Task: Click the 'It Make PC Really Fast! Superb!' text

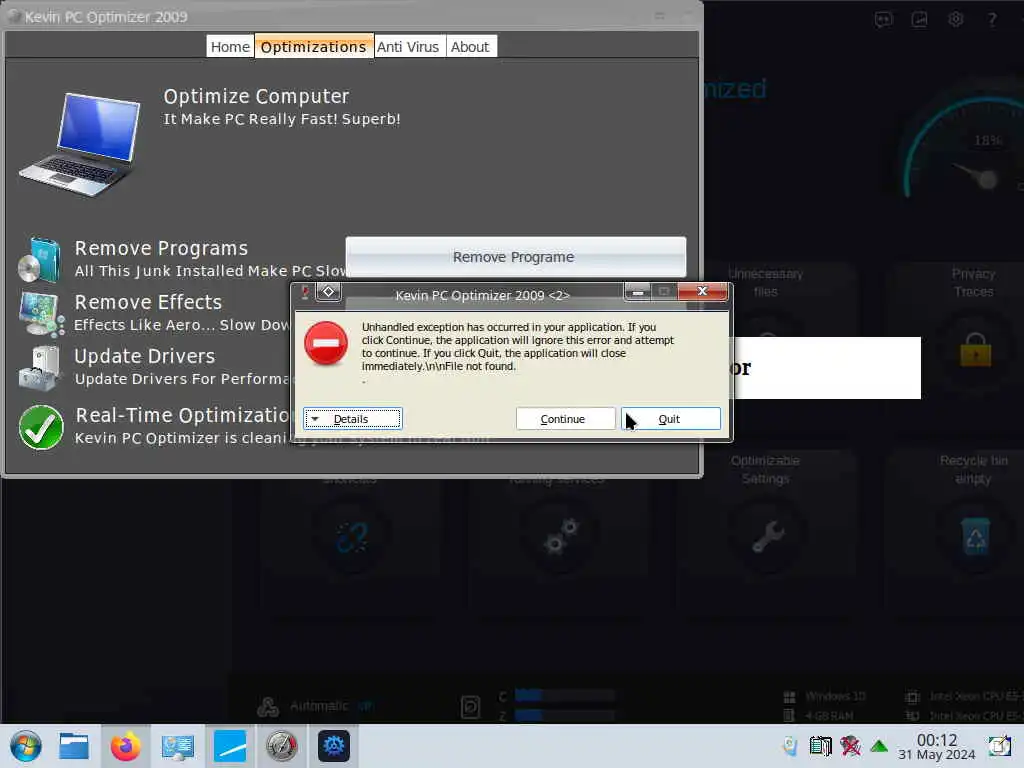Action: click(281, 120)
